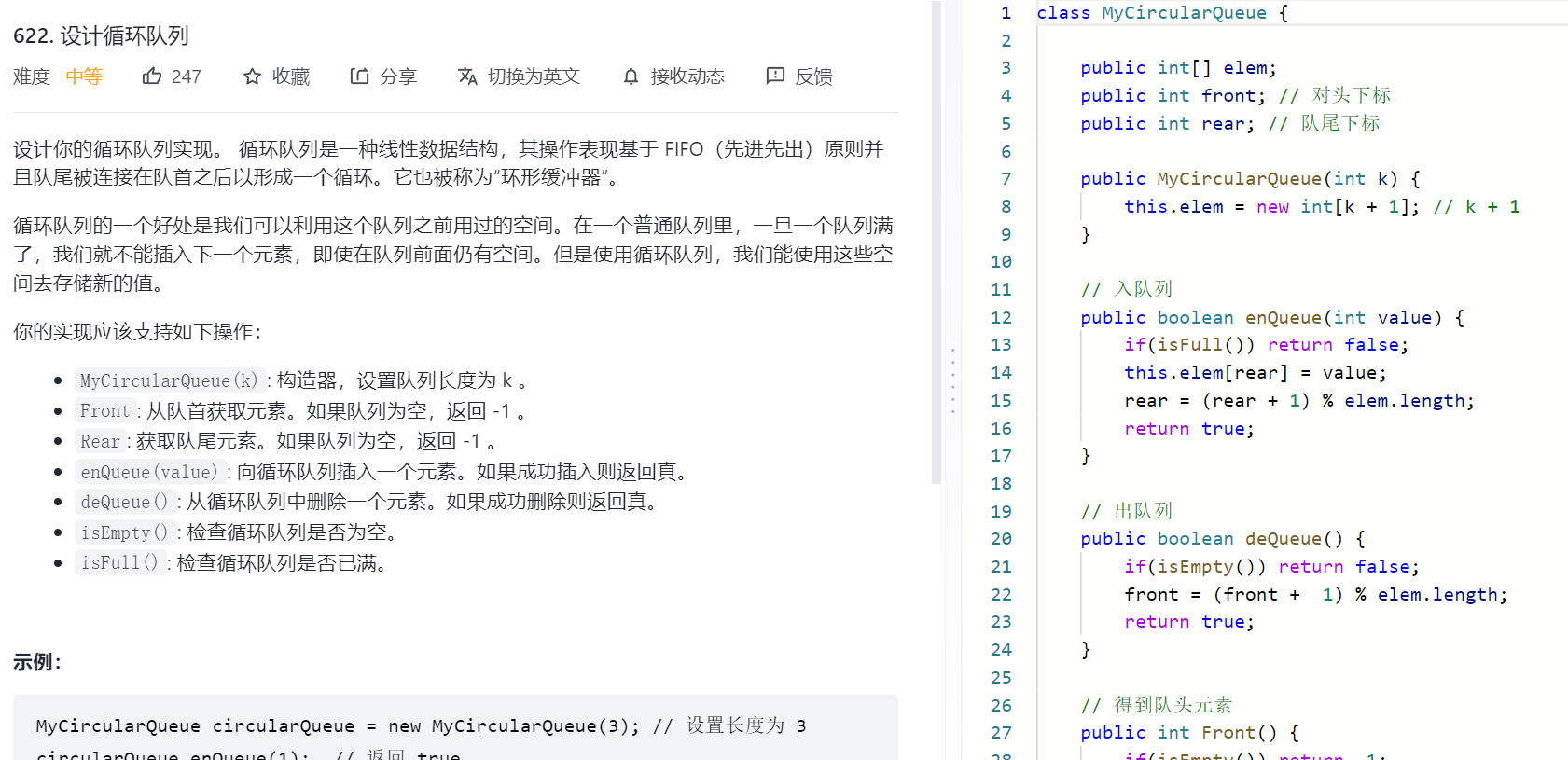This screenshot has width=1568, height=760.
Task: Click the translate language icon
Action: pyautogui.click(x=467, y=76)
